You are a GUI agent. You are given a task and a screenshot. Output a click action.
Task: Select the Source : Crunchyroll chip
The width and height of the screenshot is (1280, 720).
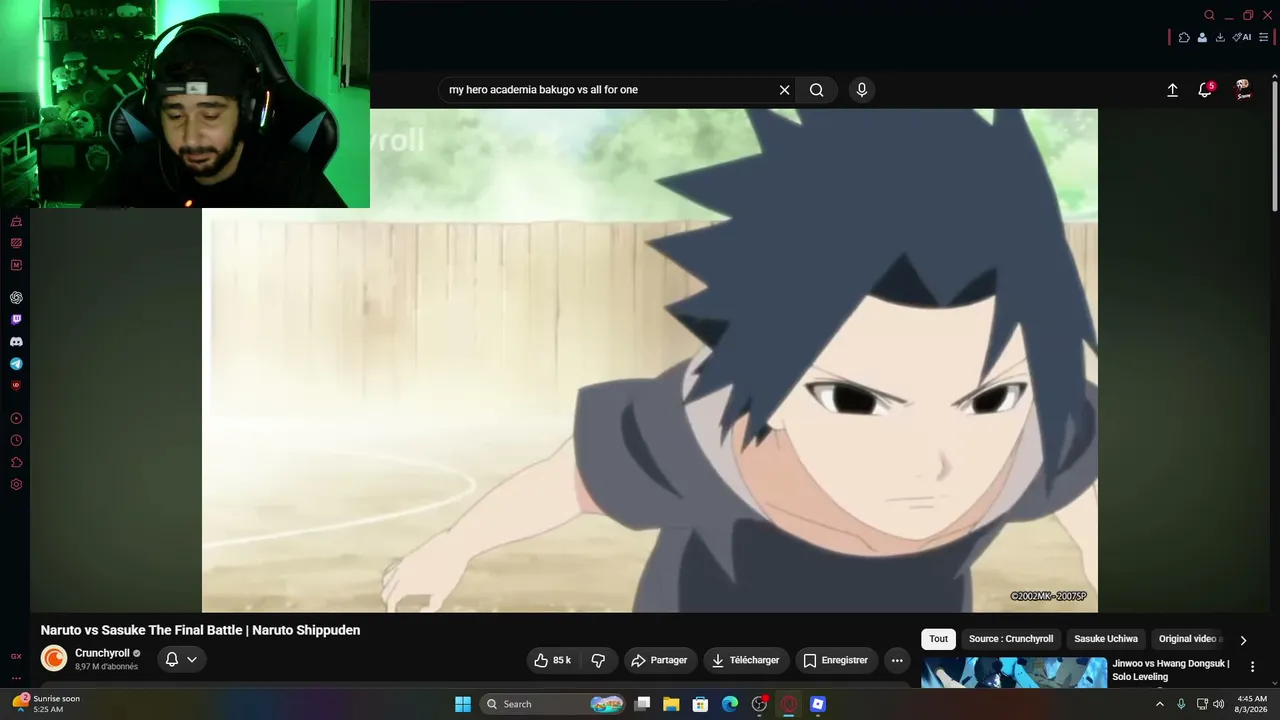(x=1011, y=639)
